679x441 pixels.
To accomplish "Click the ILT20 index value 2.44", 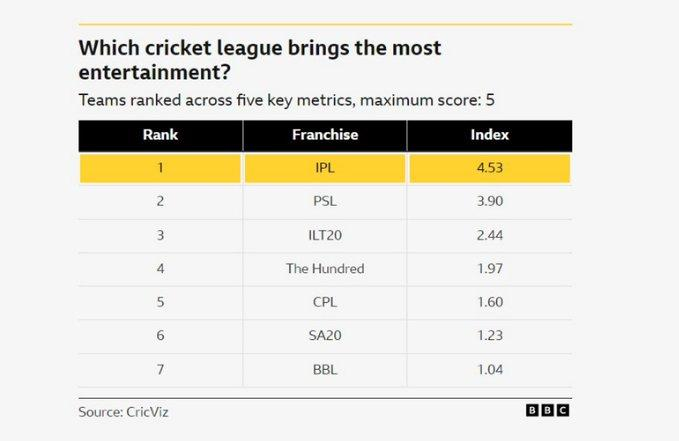I will point(489,235).
